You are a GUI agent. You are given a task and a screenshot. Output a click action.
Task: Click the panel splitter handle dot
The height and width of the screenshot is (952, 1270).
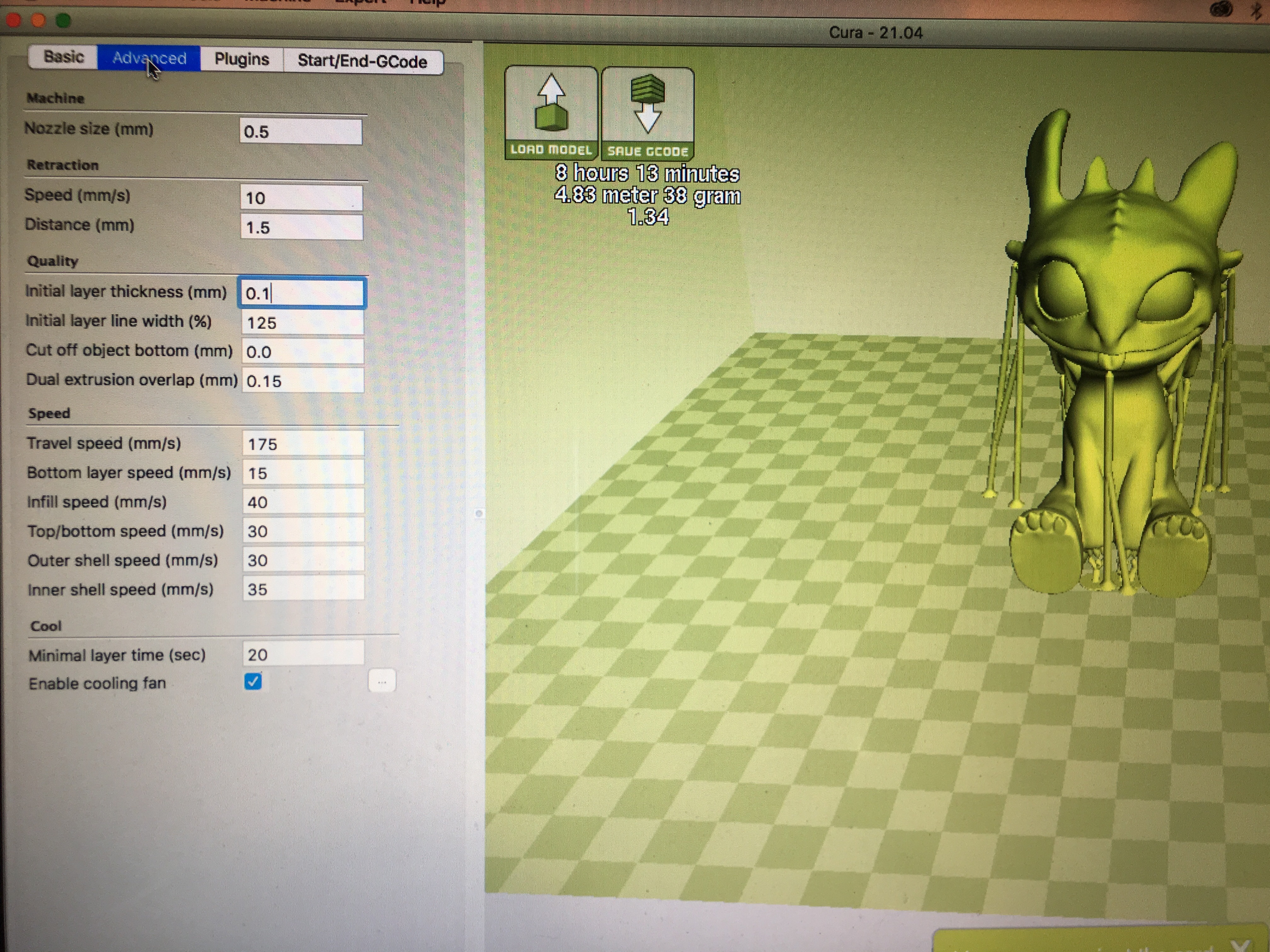tap(479, 513)
